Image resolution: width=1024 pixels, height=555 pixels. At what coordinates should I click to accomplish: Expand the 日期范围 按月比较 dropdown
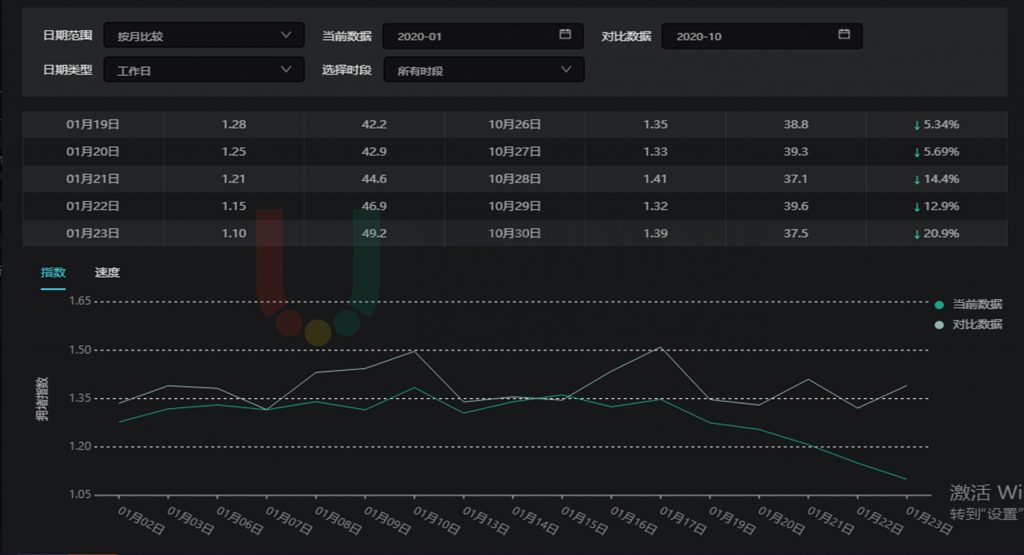pyautogui.click(x=204, y=36)
